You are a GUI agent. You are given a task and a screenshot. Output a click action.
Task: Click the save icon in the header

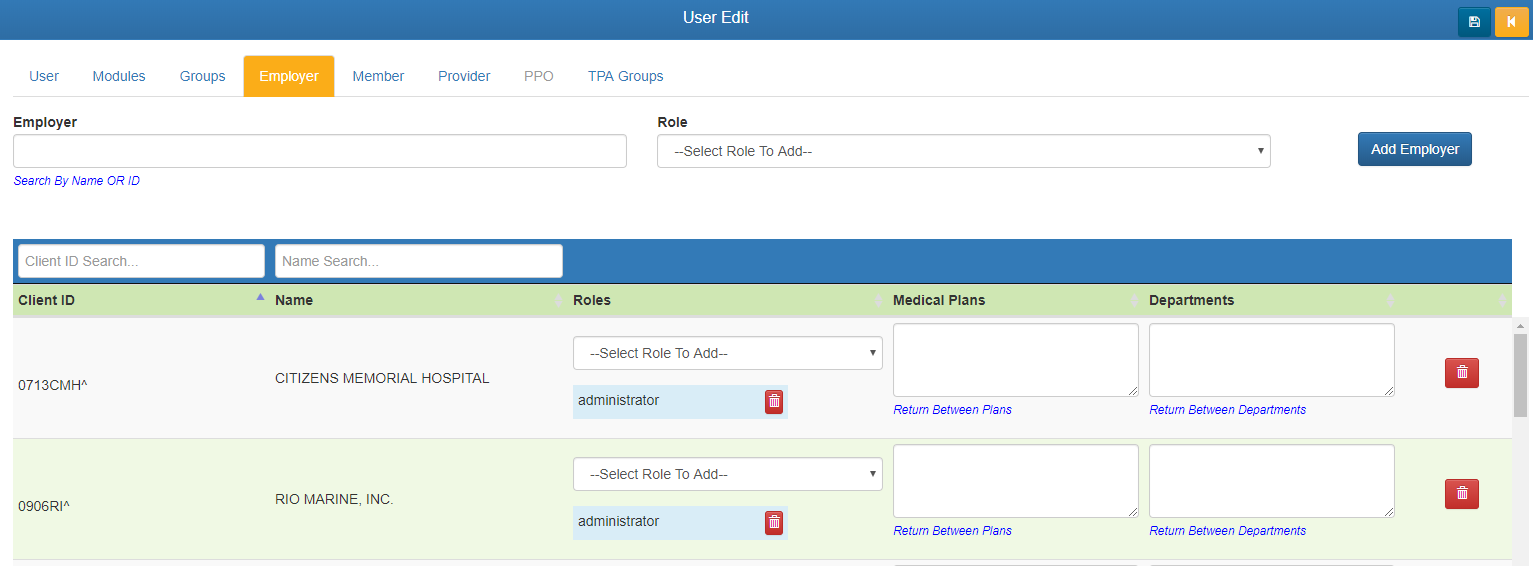[1474, 22]
